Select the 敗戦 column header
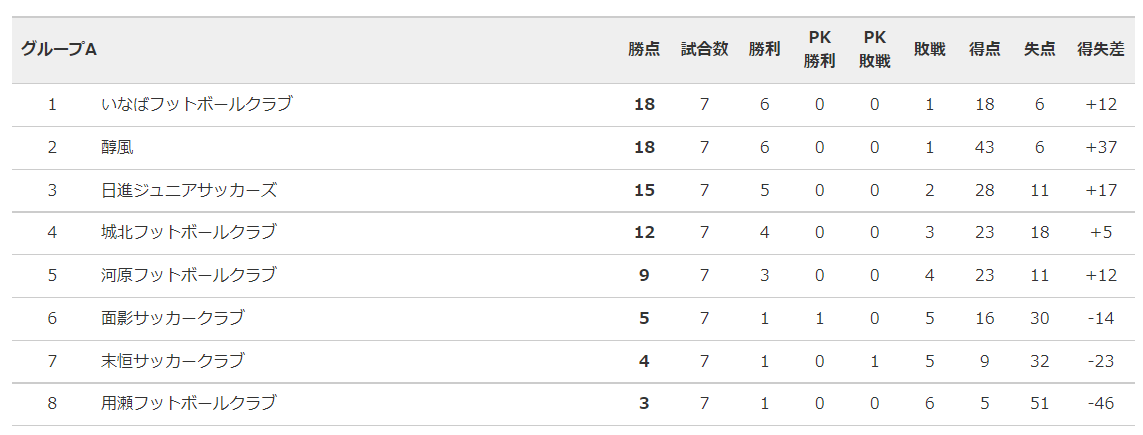This screenshot has height=435, width=1143. pyautogui.click(x=929, y=50)
